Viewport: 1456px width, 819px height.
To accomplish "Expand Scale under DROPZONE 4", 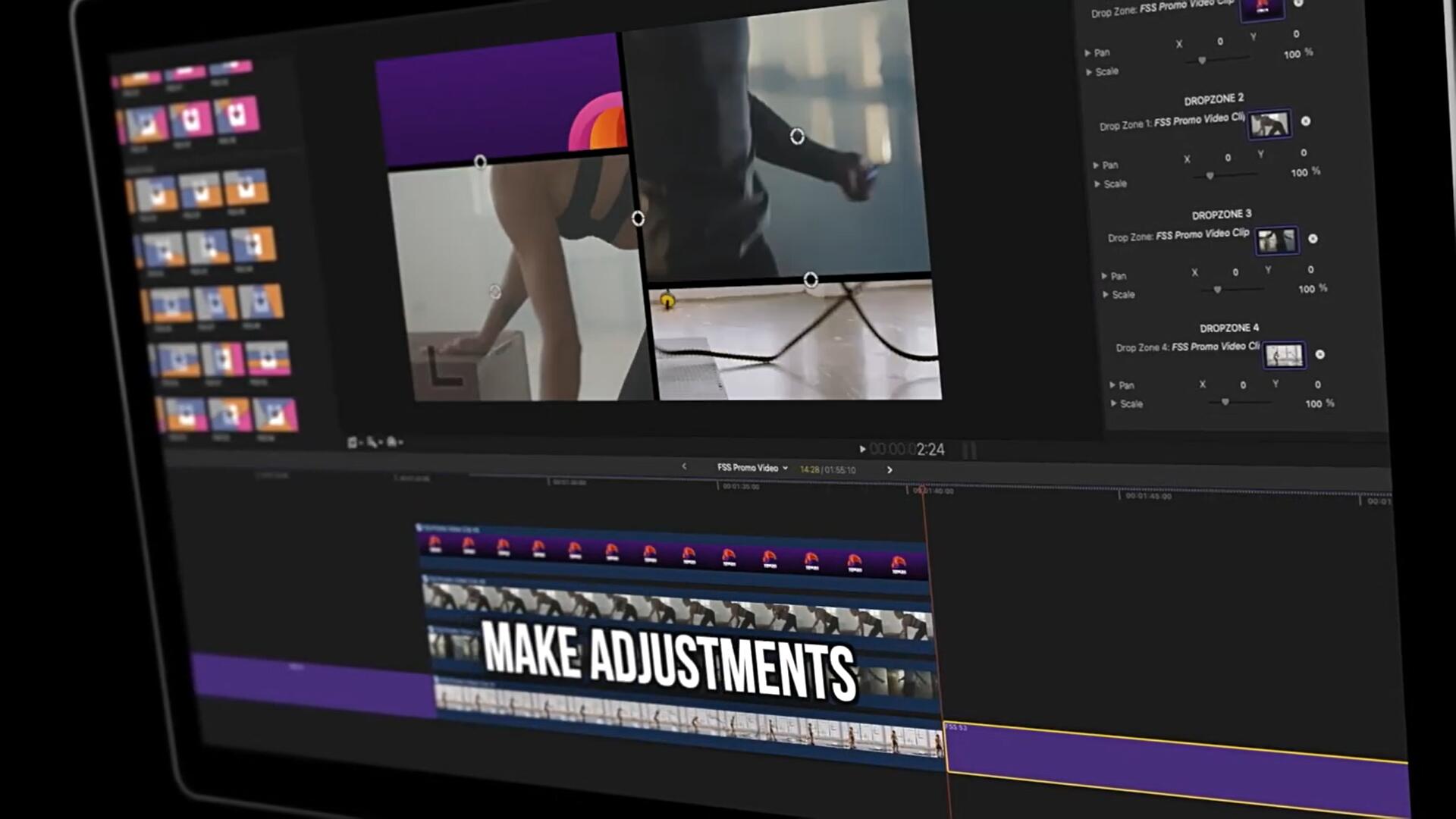I will pos(1114,403).
